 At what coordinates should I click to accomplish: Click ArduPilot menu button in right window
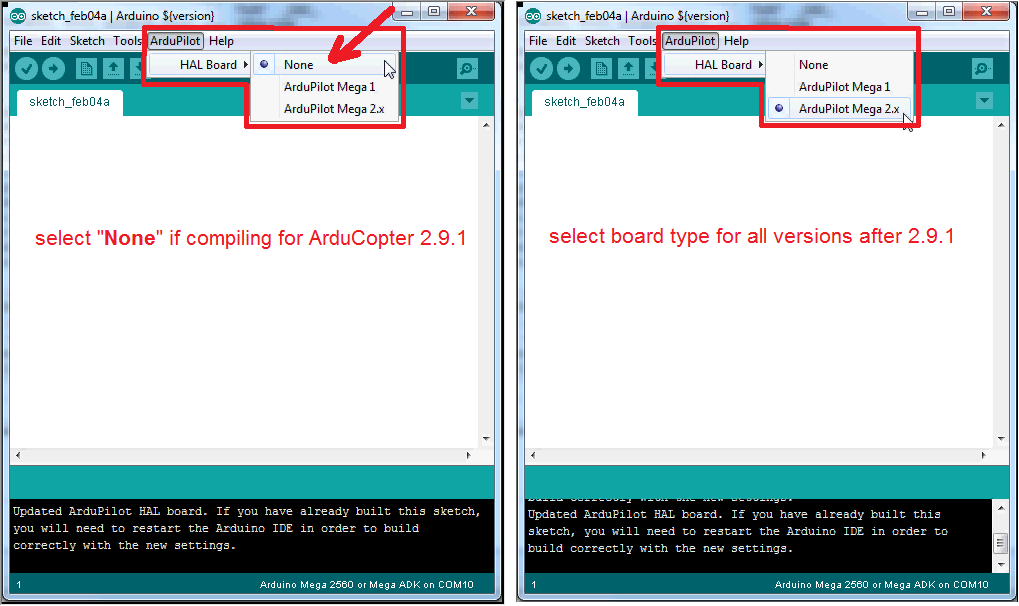690,41
